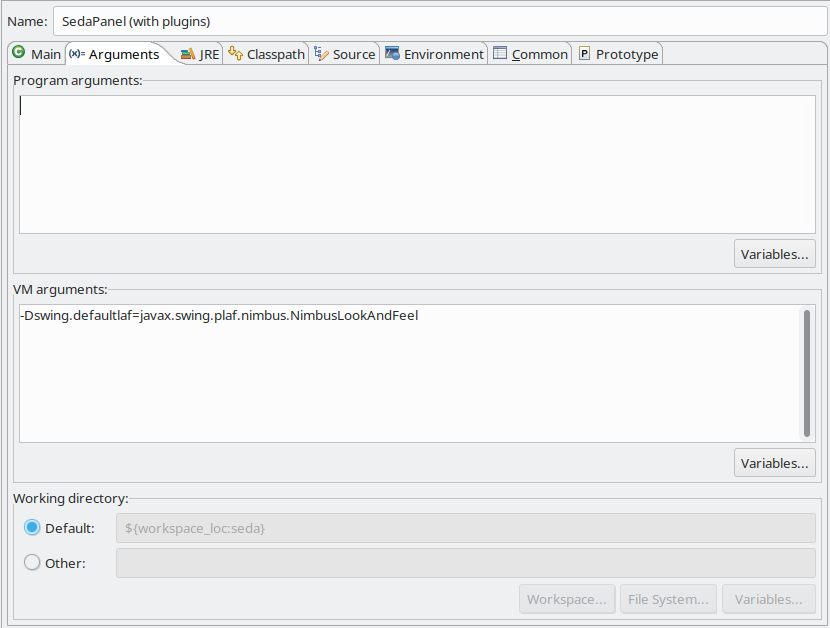The height and width of the screenshot is (628, 830).
Task: Click the Main tab's green circle icon
Action: point(18,53)
